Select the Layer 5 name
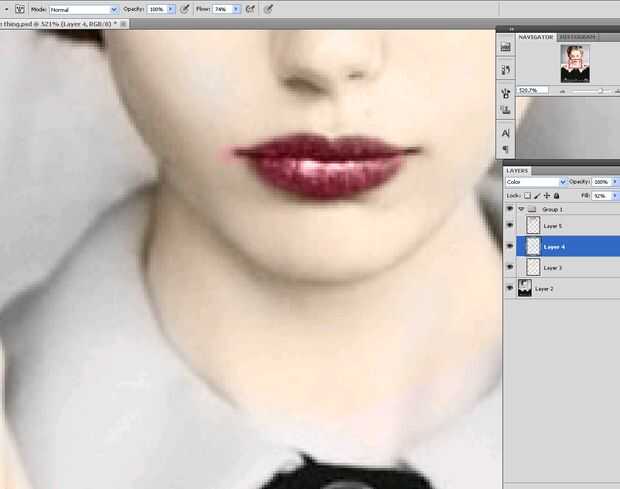Viewport: 620px width, 489px height. click(x=552, y=226)
